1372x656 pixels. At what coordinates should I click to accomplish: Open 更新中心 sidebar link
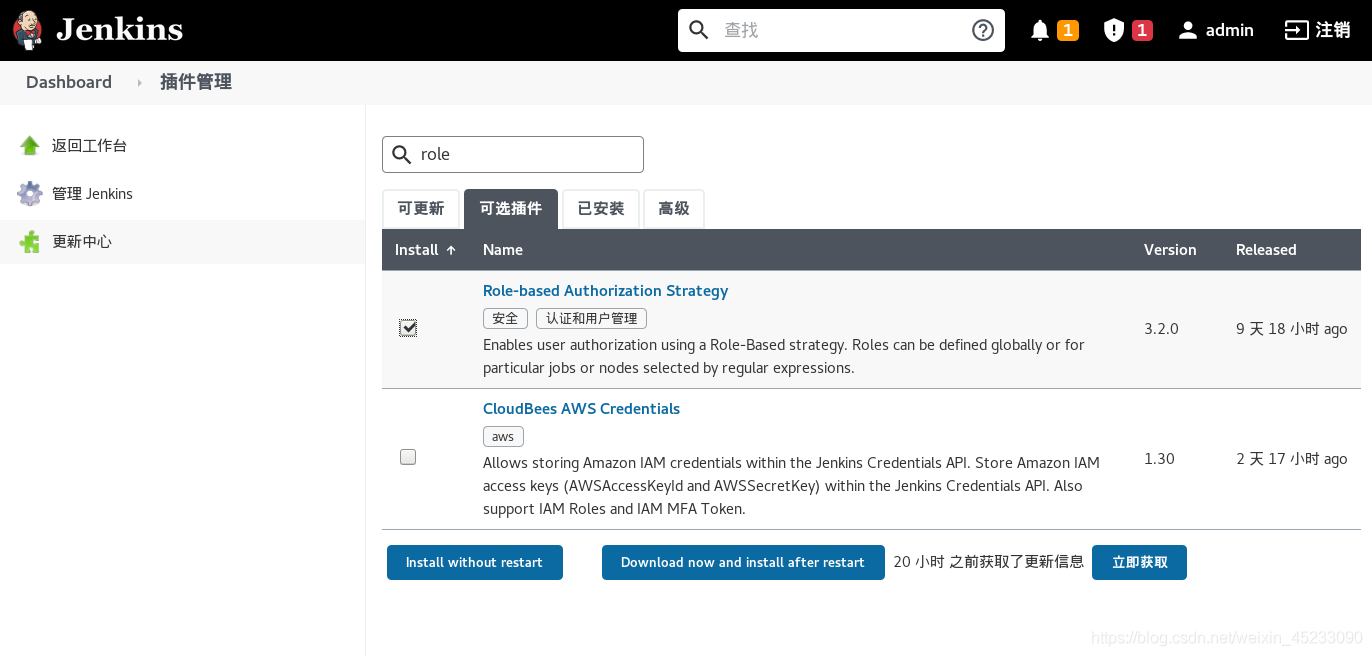82,242
